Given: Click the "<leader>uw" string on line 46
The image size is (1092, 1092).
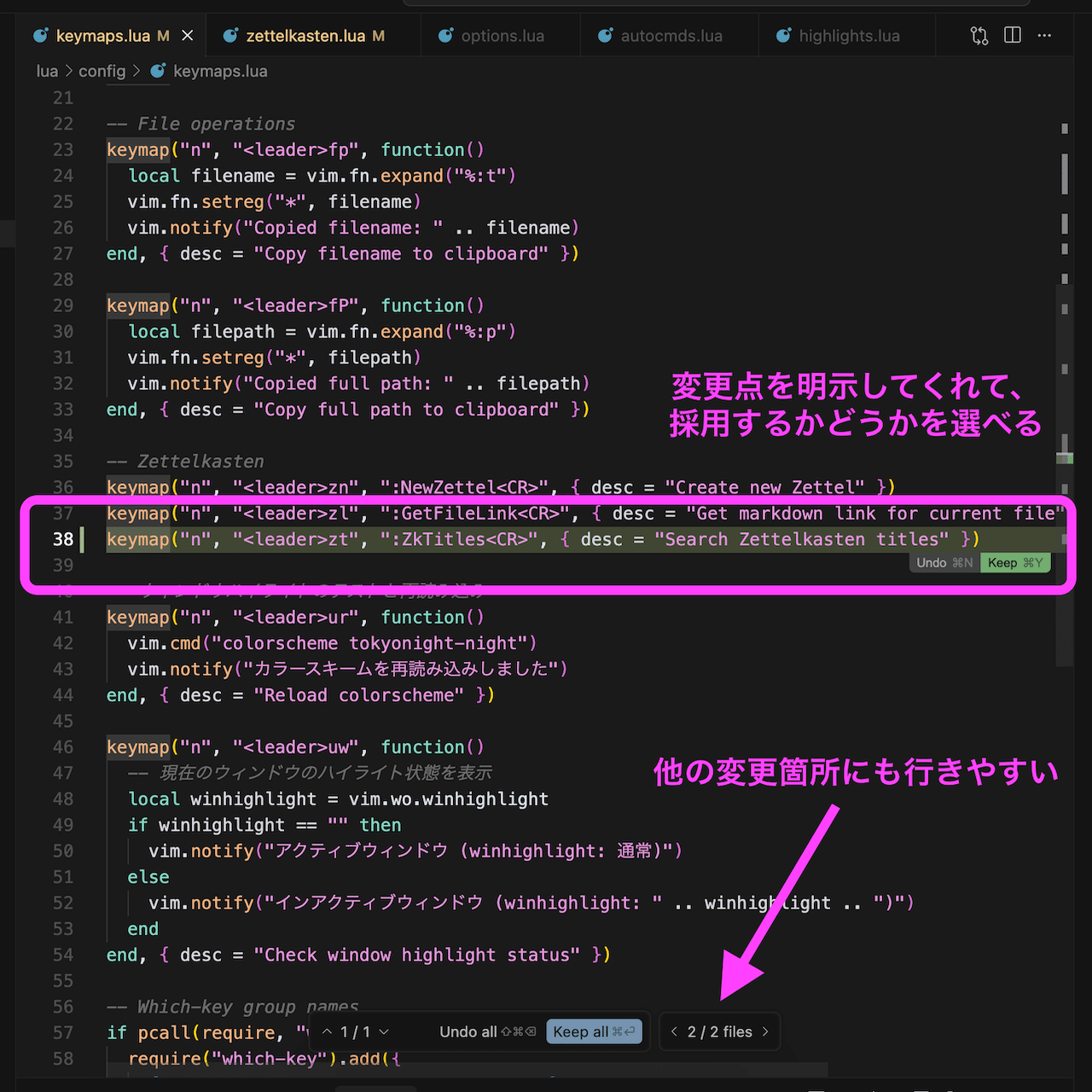Looking at the screenshot, I should 296,747.
